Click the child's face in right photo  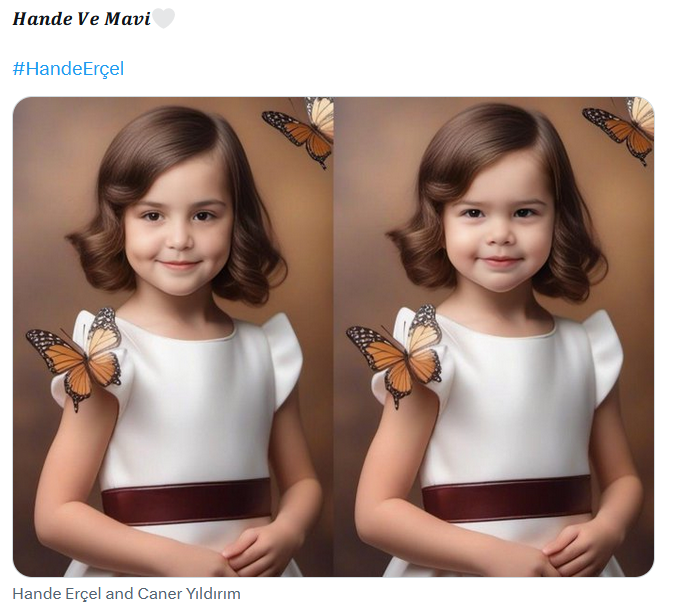pyautogui.click(x=500, y=230)
